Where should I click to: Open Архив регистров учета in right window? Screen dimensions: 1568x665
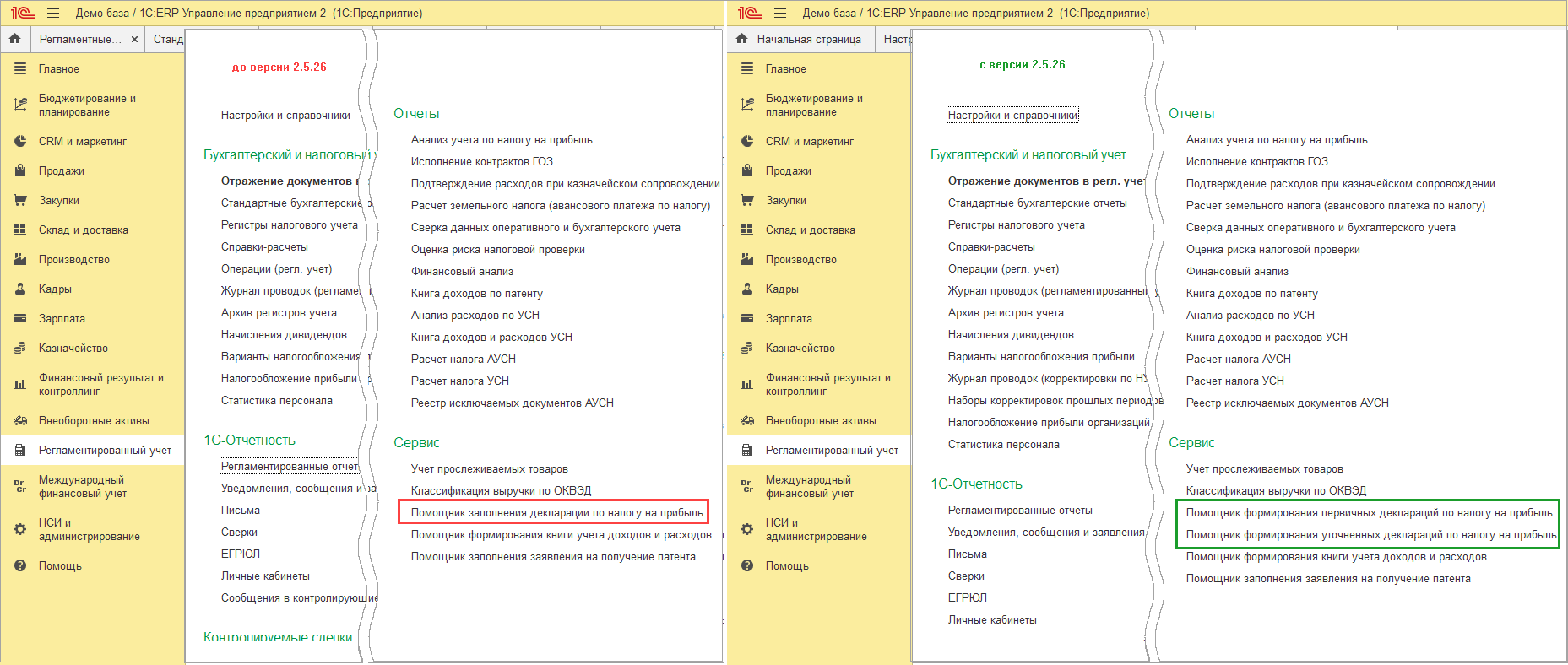coord(1006,313)
